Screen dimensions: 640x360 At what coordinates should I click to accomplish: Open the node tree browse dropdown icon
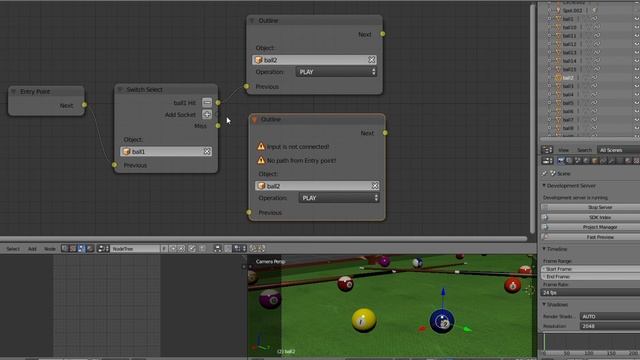click(x=103, y=249)
